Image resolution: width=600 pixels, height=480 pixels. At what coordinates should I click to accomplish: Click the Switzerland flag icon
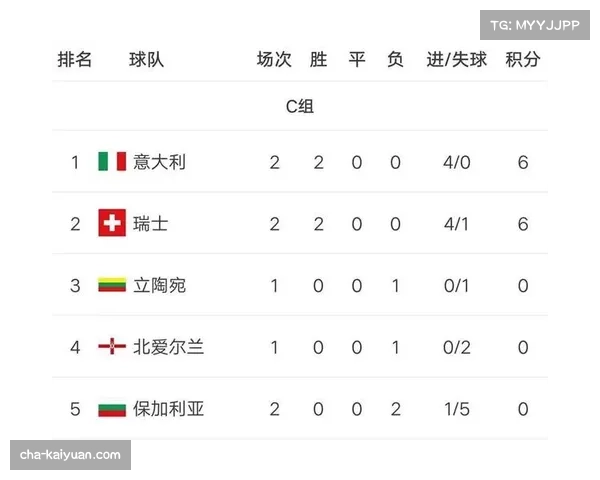point(112,223)
